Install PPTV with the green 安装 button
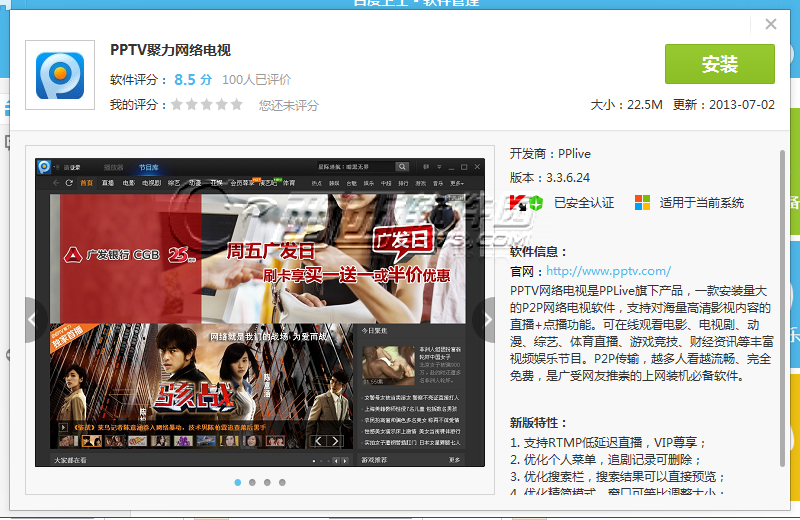This screenshot has width=800, height=520. click(x=719, y=64)
